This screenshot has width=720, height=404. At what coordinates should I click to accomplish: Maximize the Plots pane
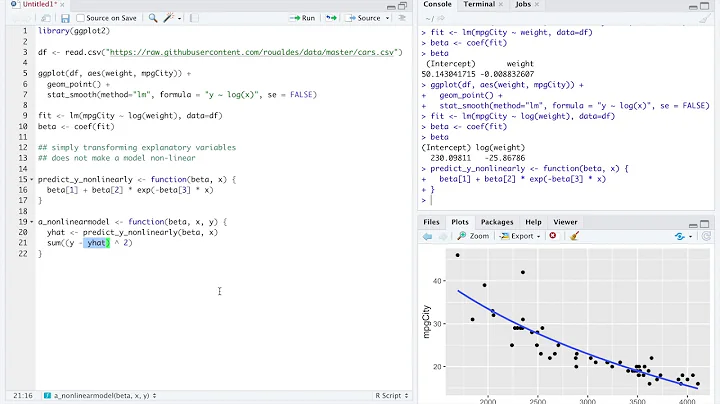pyautogui.click(x=705, y=224)
